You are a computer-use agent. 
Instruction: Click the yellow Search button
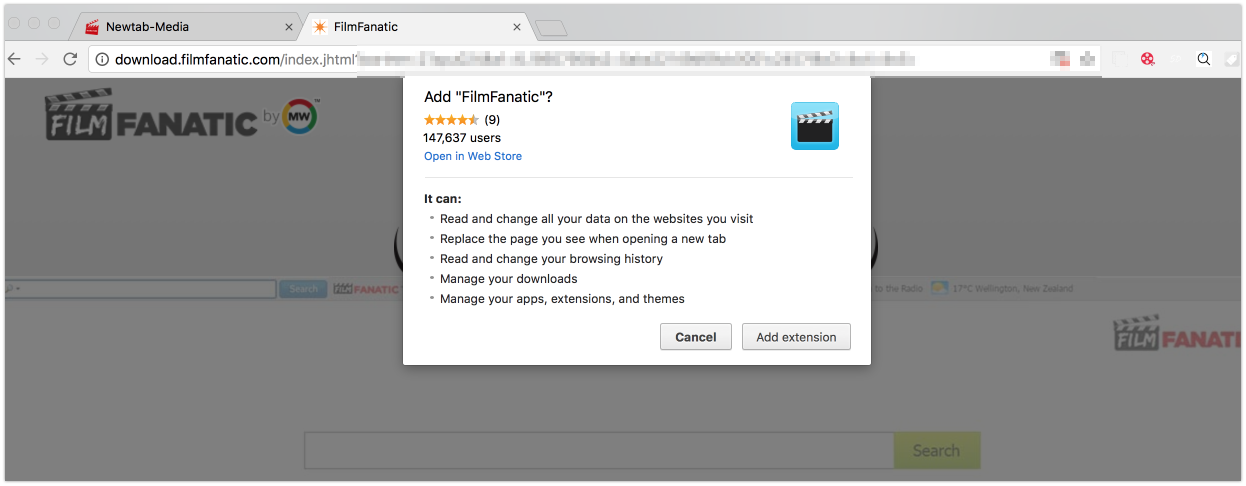pyautogui.click(x=936, y=451)
